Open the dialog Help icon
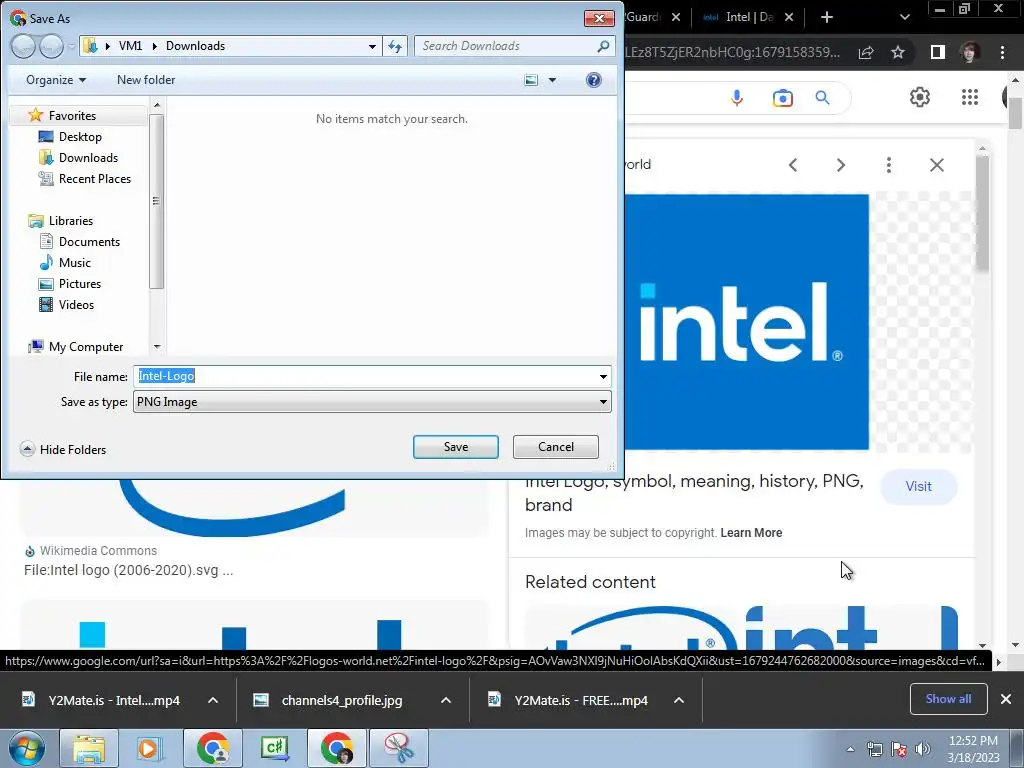1024x768 pixels. click(x=593, y=80)
